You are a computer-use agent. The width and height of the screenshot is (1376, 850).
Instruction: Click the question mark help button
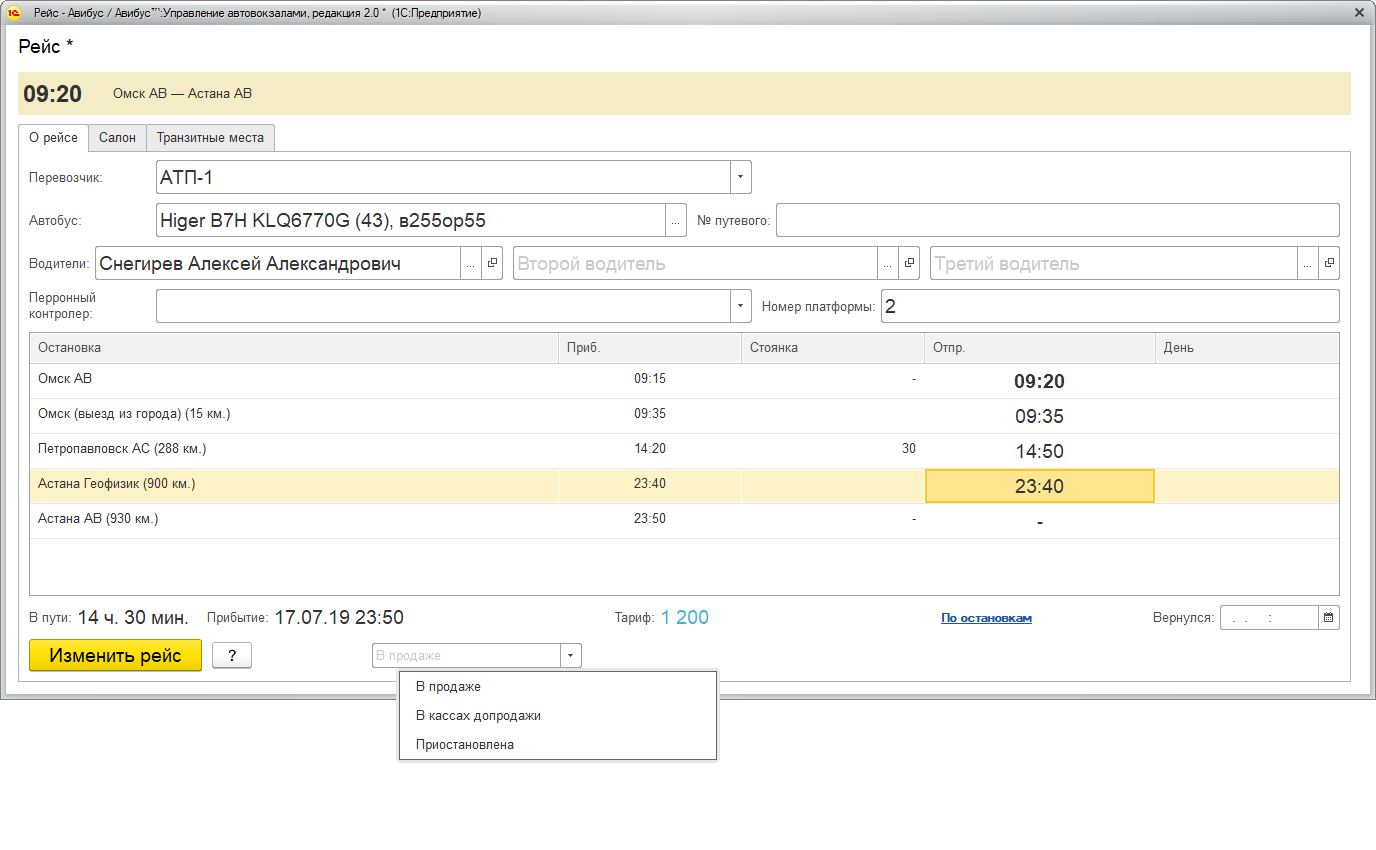point(232,656)
